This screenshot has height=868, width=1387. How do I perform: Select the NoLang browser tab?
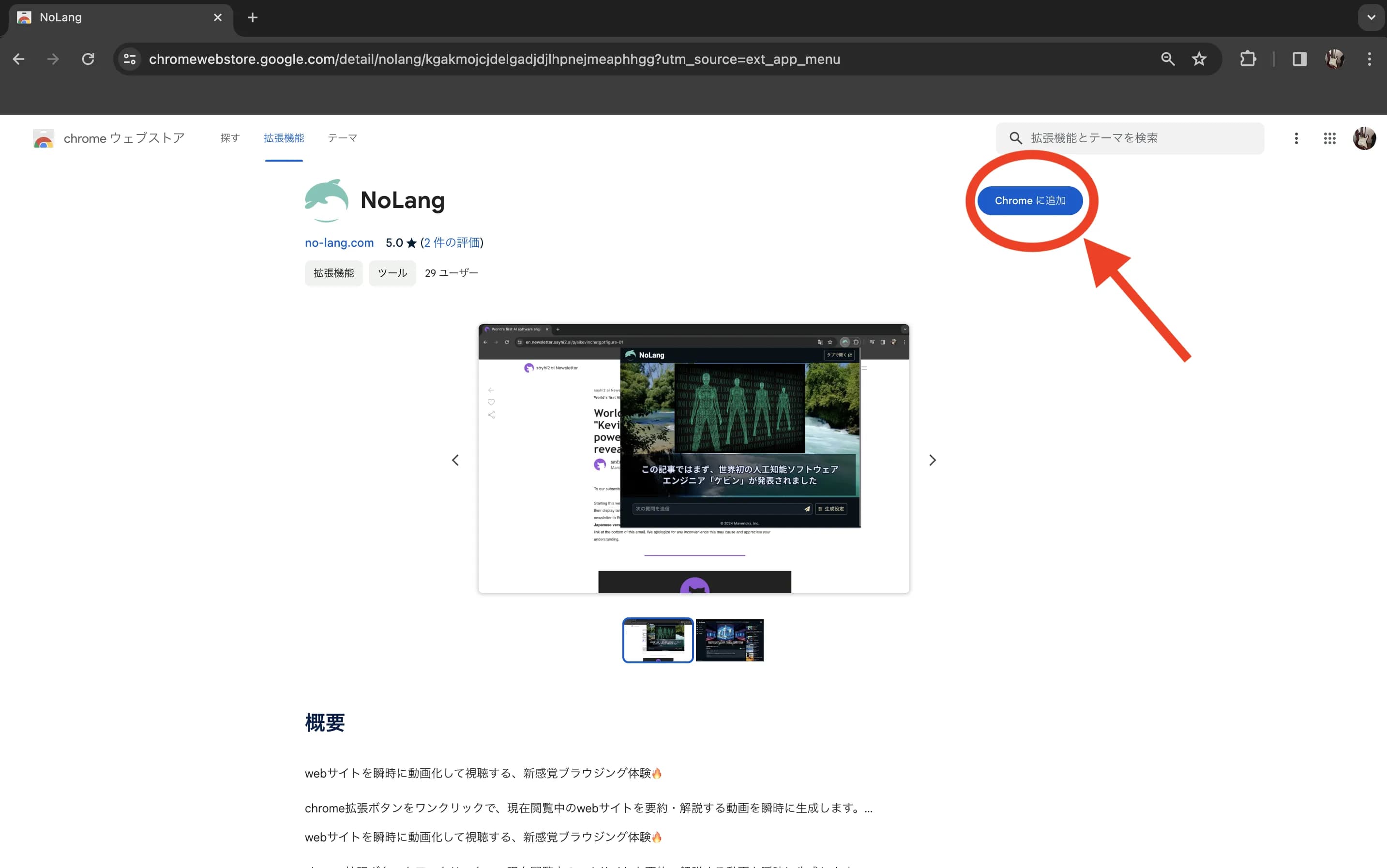coord(121,18)
